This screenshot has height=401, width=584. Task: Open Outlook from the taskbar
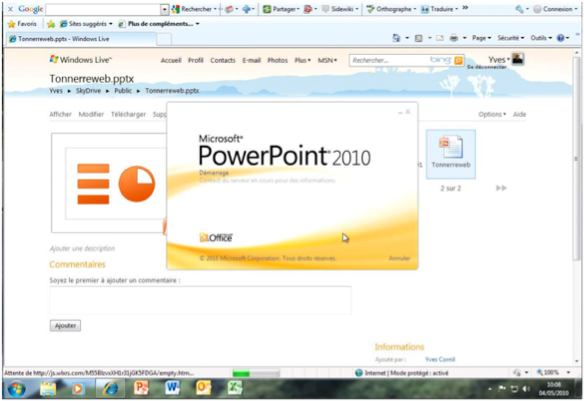[x=204, y=388]
